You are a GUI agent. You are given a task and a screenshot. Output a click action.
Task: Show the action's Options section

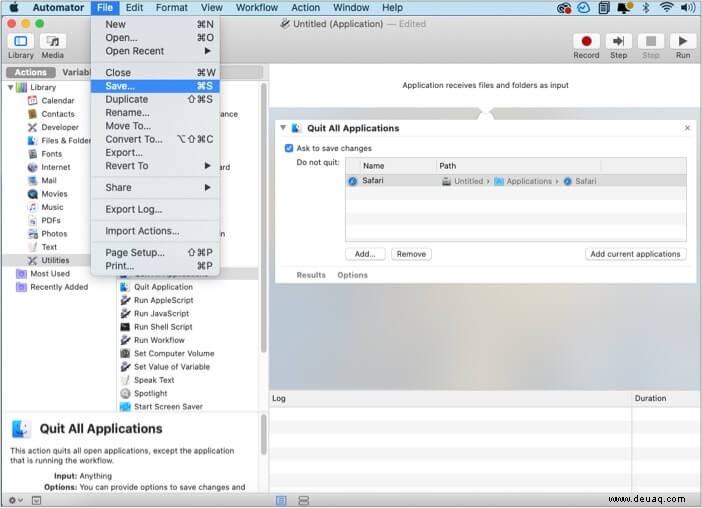pos(352,275)
